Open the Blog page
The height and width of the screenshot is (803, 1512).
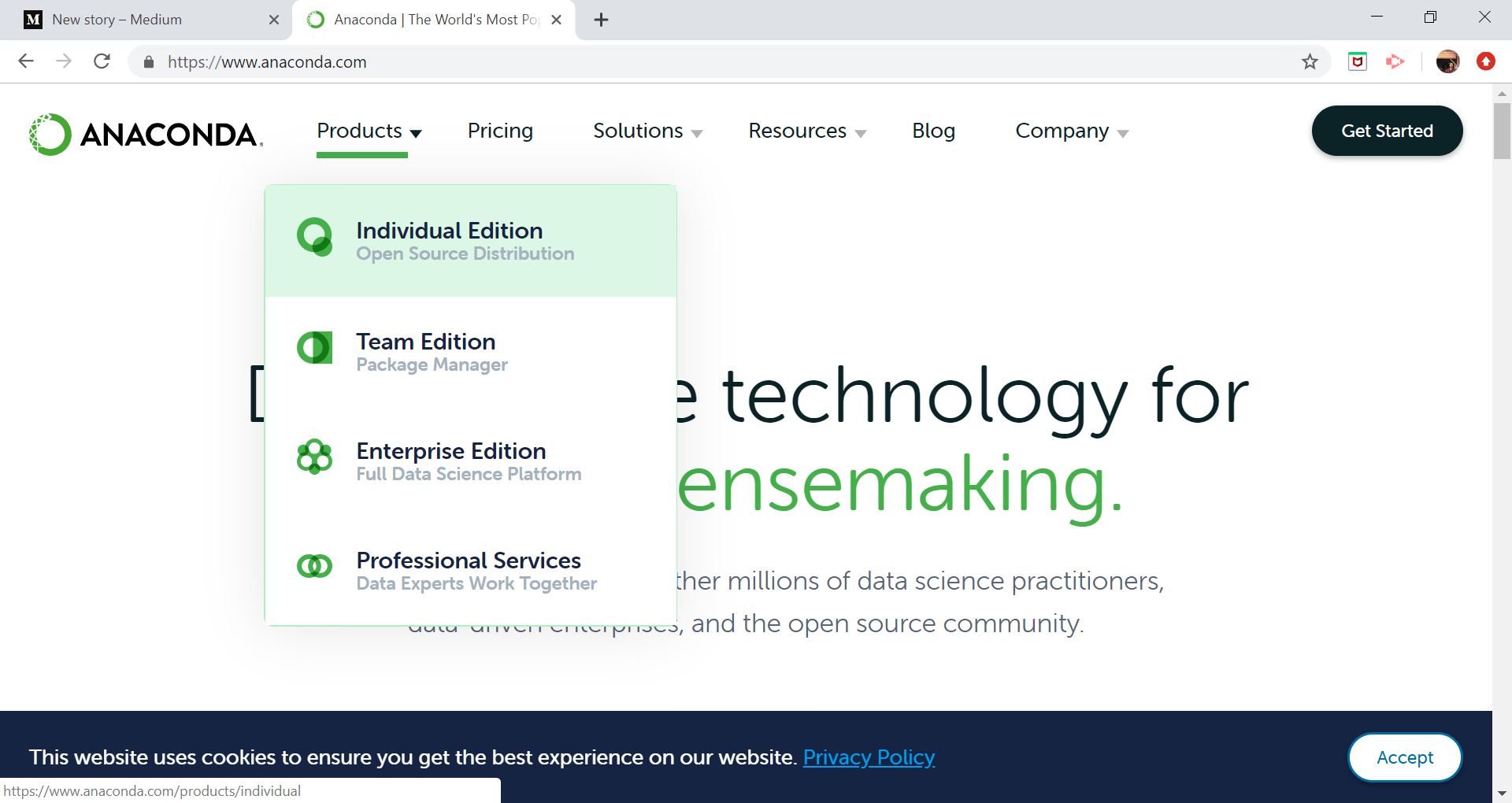pos(933,131)
